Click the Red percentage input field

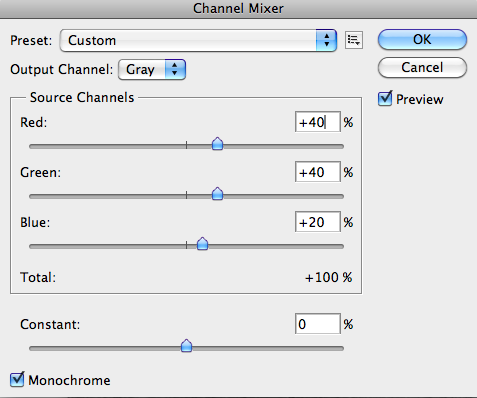[318, 122]
